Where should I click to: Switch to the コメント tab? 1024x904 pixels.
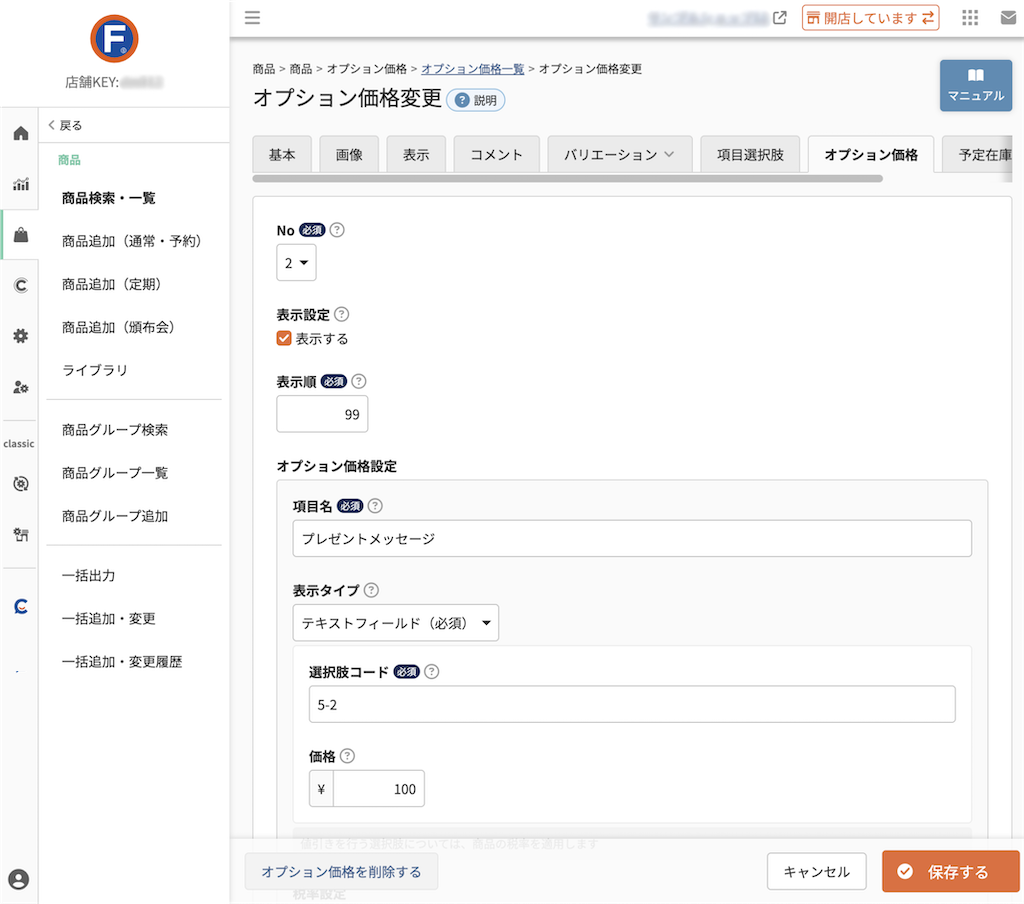point(497,155)
